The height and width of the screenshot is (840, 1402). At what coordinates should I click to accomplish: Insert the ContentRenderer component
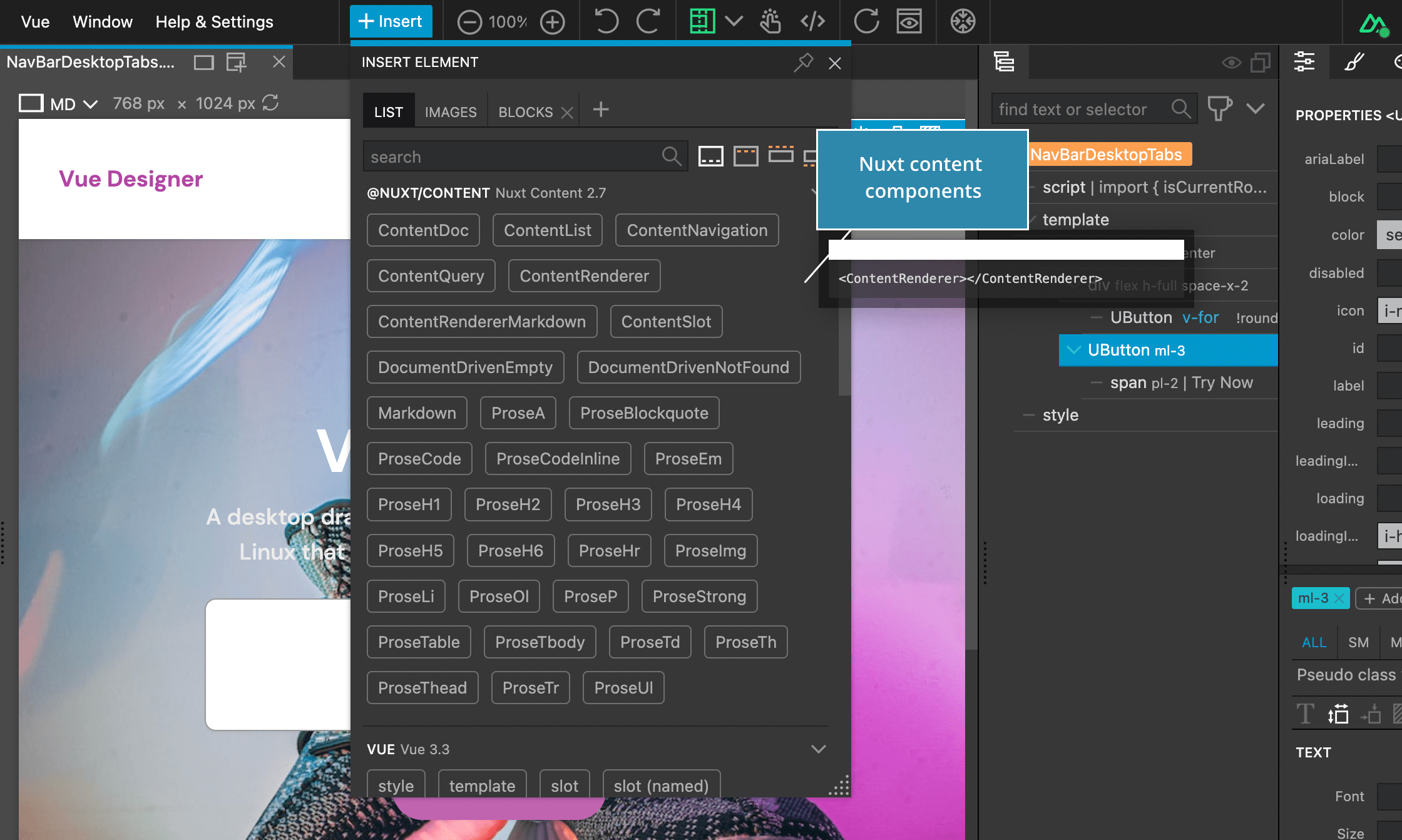coord(584,276)
